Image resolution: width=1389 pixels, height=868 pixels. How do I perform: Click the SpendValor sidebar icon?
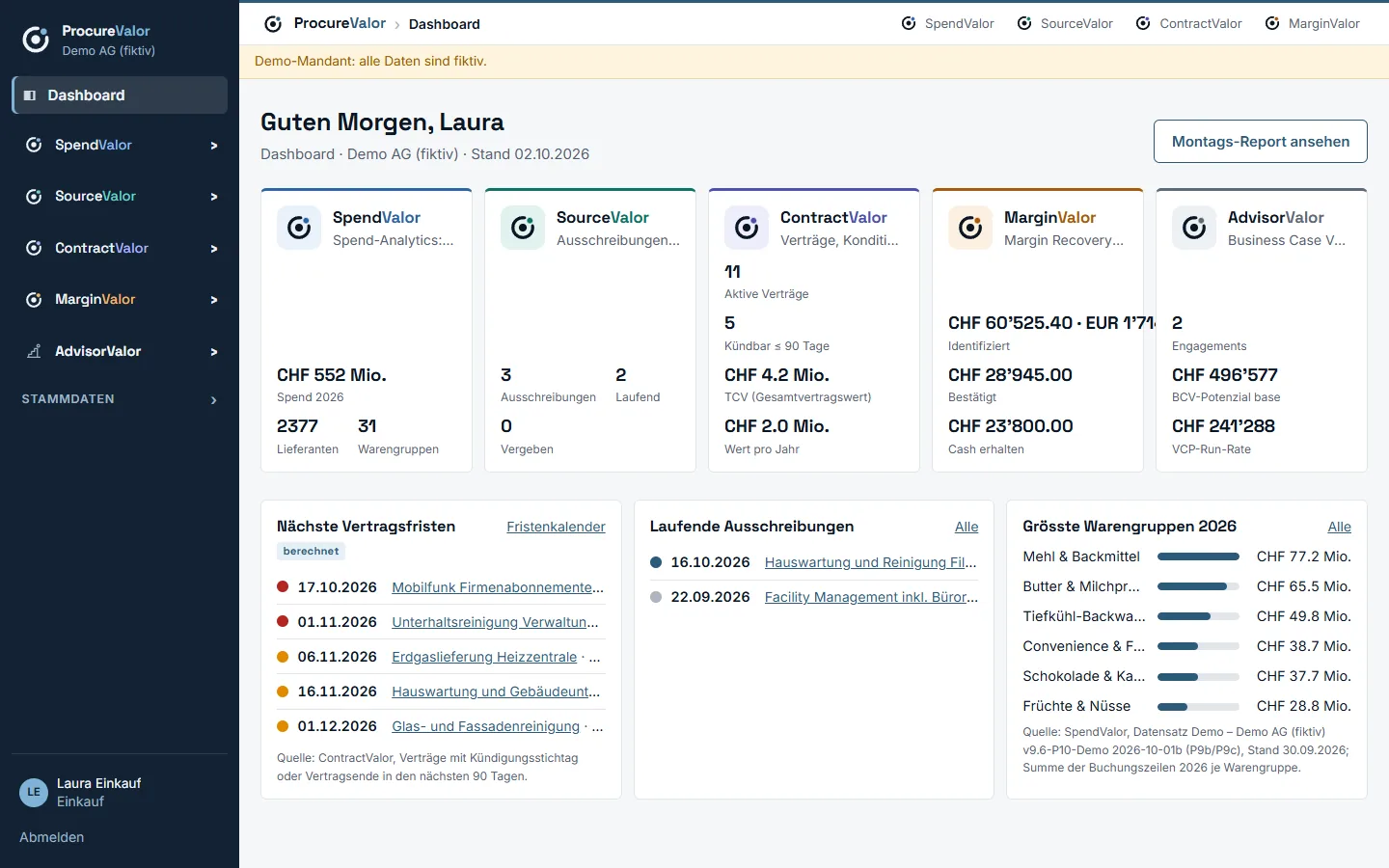(34, 145)
